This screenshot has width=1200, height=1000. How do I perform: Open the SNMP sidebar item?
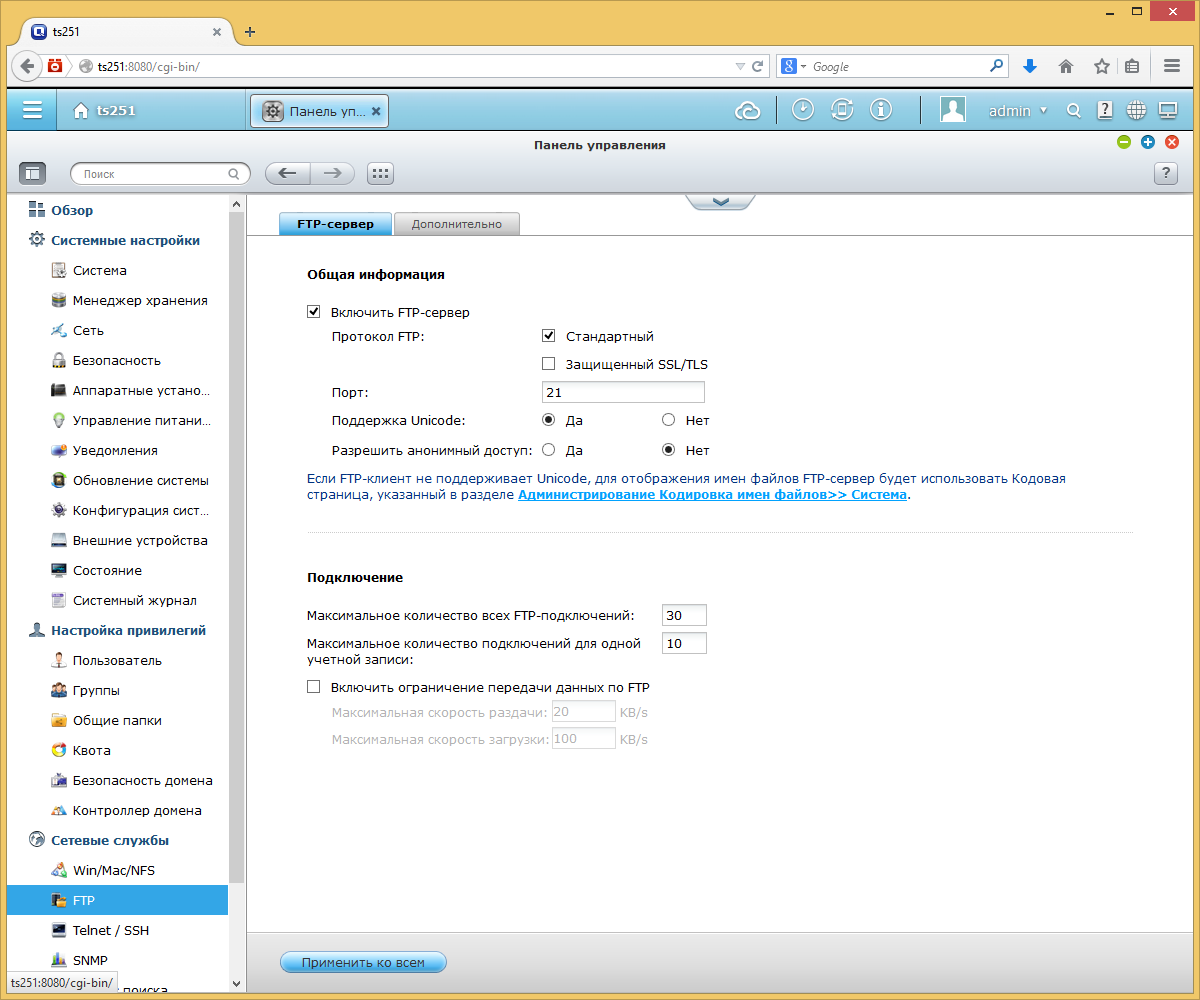pyautogui.click(x=79, y=960)
